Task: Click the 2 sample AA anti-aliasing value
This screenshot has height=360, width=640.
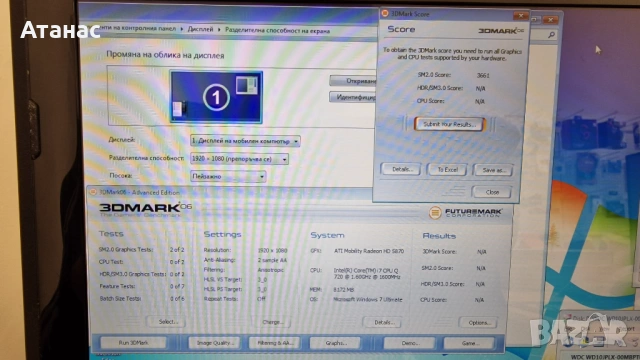Action: [x=272, y=260]
